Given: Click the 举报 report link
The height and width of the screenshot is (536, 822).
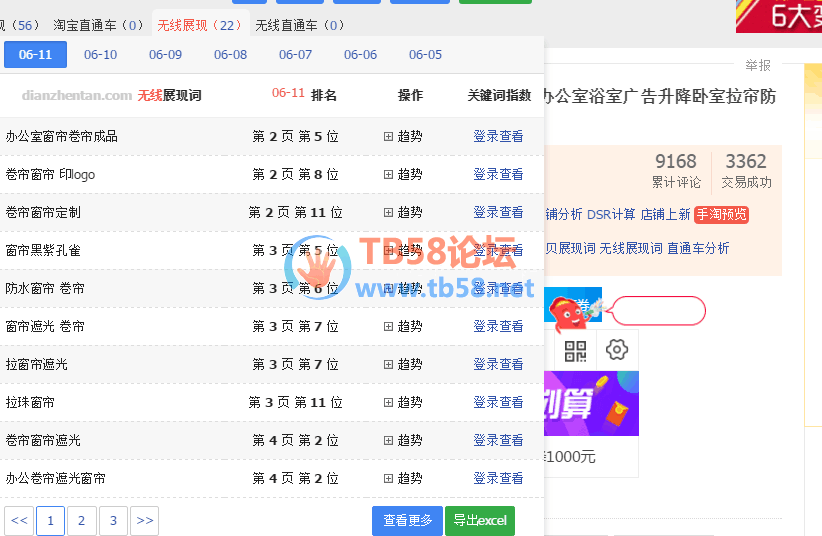Looking at the screenshot, I should (758, 66).
